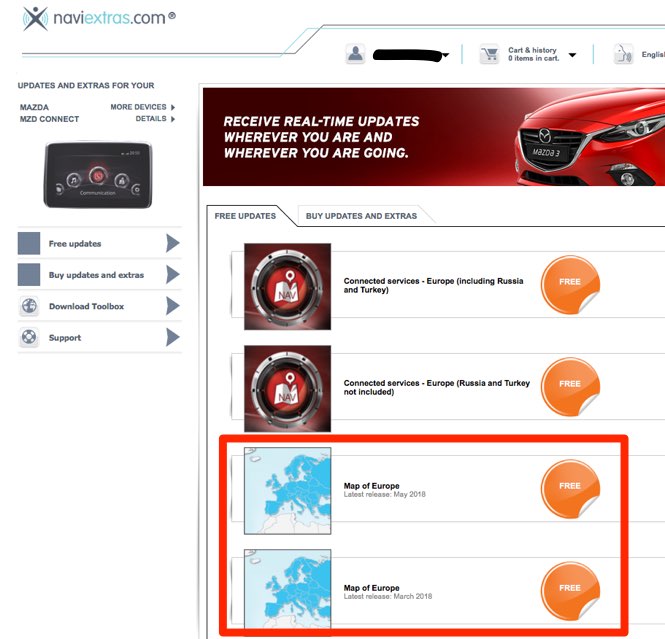Switch to the BUY UPDATES AND EXTRAS tab
This screenshot has height=639, width=665.
(361, 216)
